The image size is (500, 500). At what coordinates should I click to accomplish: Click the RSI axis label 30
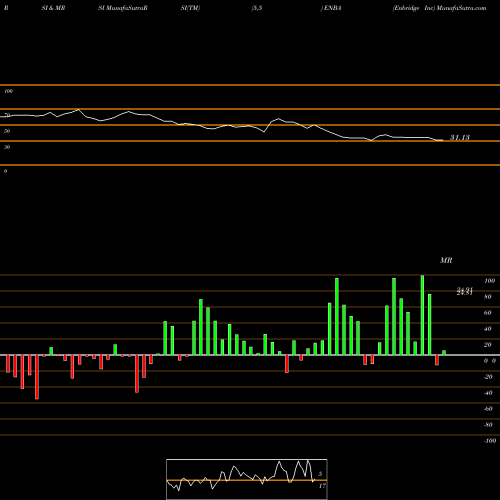(x=7, y=147)
